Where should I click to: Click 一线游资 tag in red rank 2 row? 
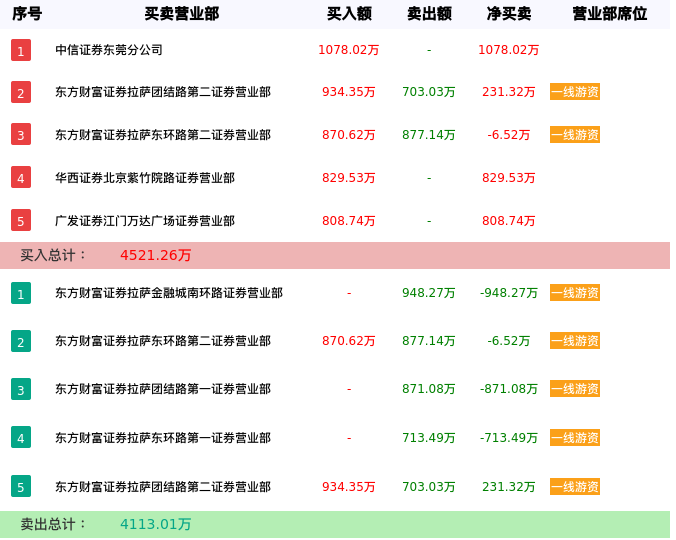[575, 92]
